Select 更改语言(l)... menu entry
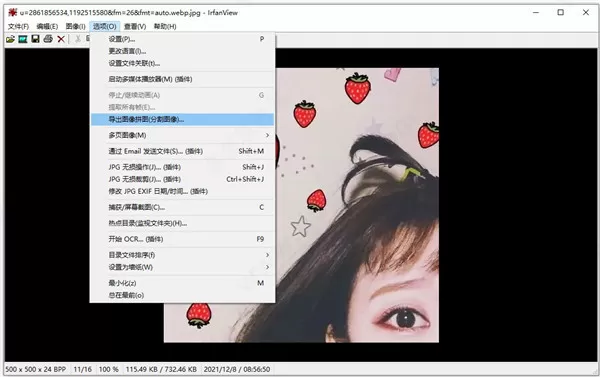The height and width of the screenshot is (377, 600). click(183, 51)
